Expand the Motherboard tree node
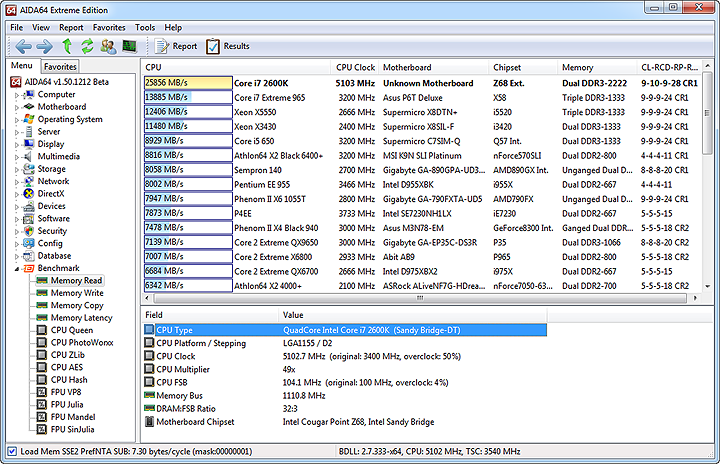The image size is (720, 464). coord(17,108)
